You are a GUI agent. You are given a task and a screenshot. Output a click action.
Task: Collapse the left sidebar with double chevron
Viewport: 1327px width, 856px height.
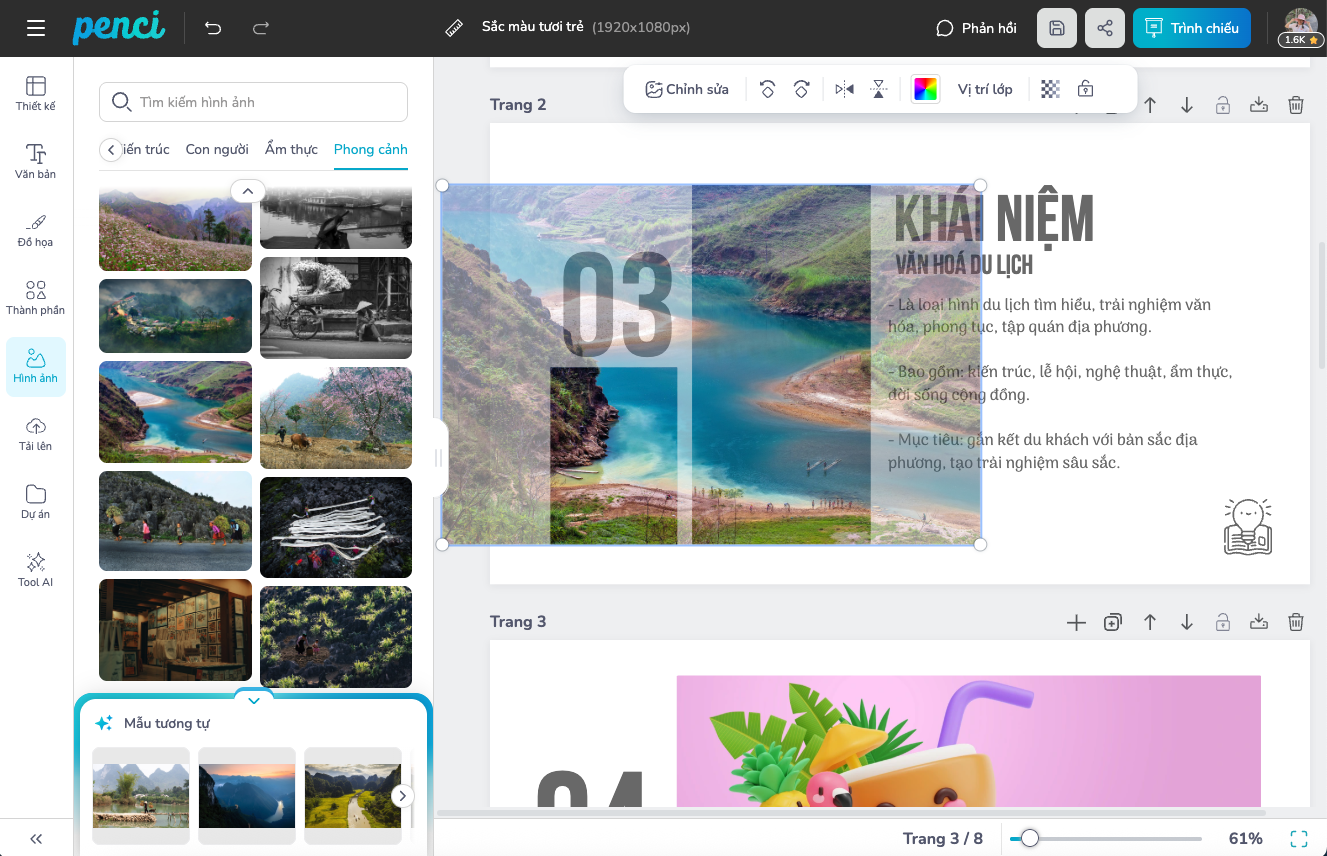coord(36,839)
